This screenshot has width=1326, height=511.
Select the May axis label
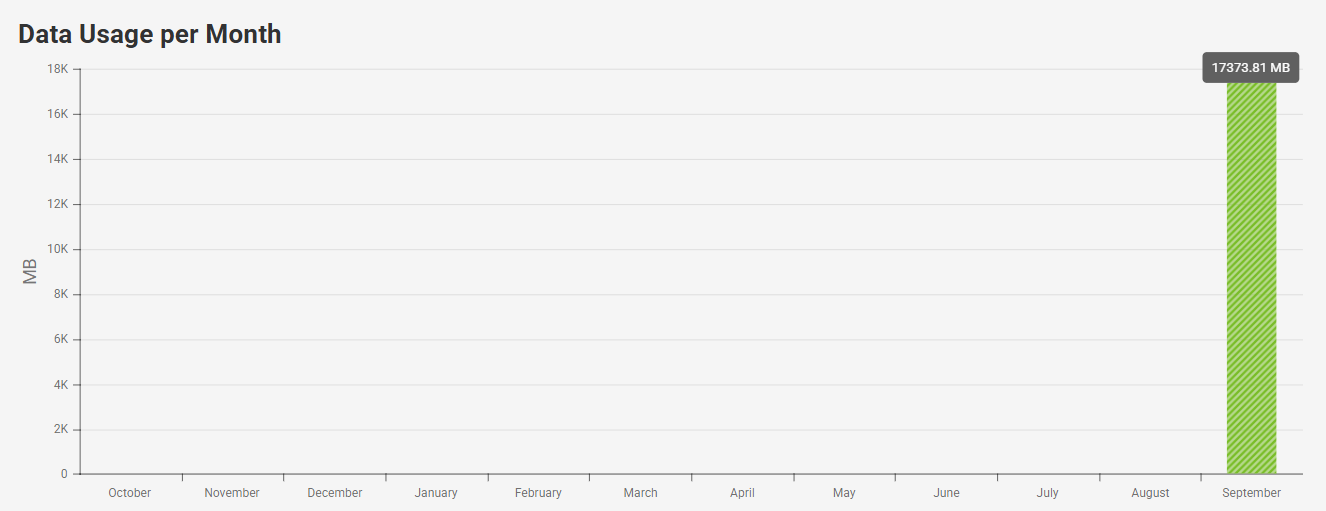click(844, 493)
